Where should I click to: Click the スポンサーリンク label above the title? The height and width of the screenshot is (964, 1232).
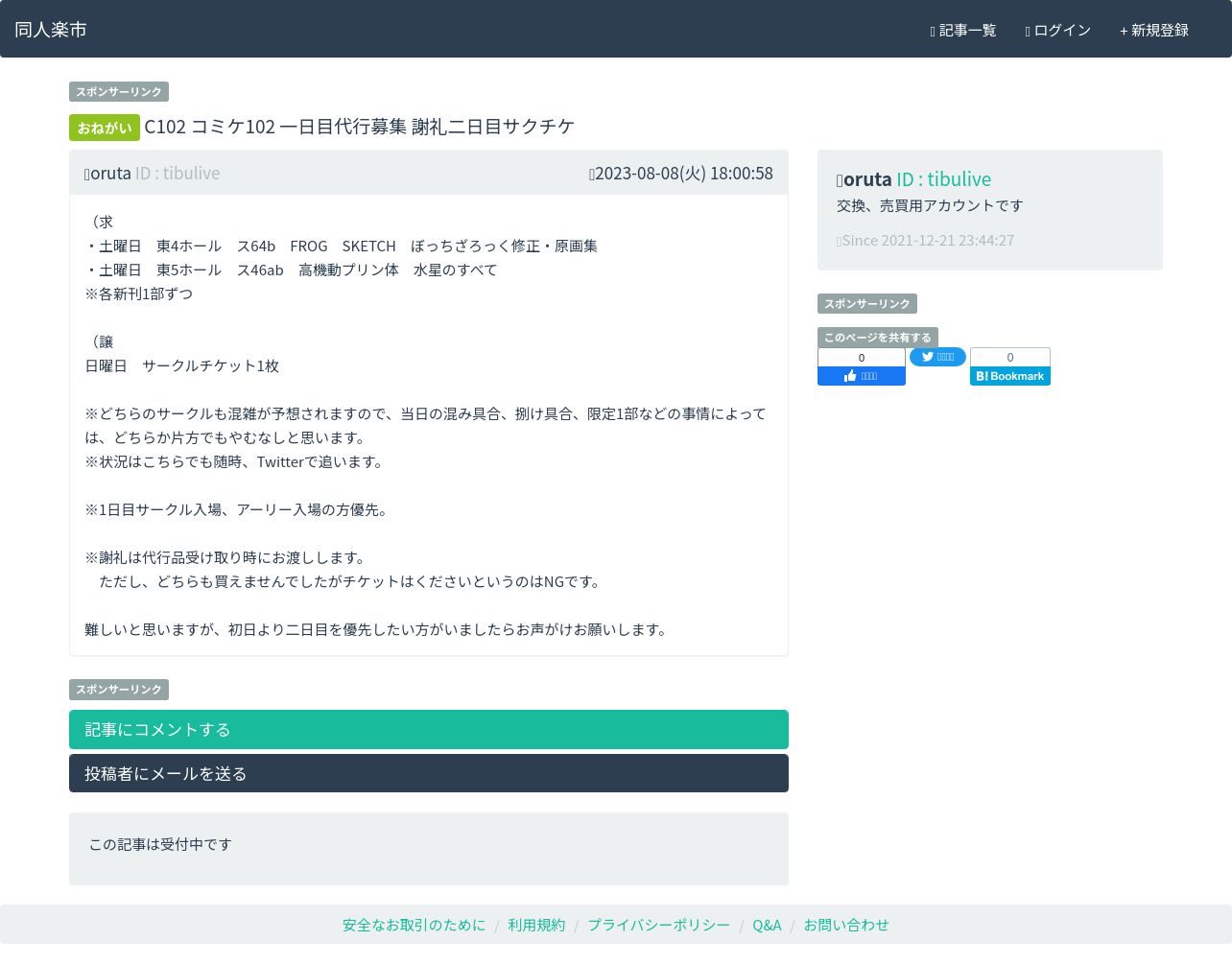119,92
